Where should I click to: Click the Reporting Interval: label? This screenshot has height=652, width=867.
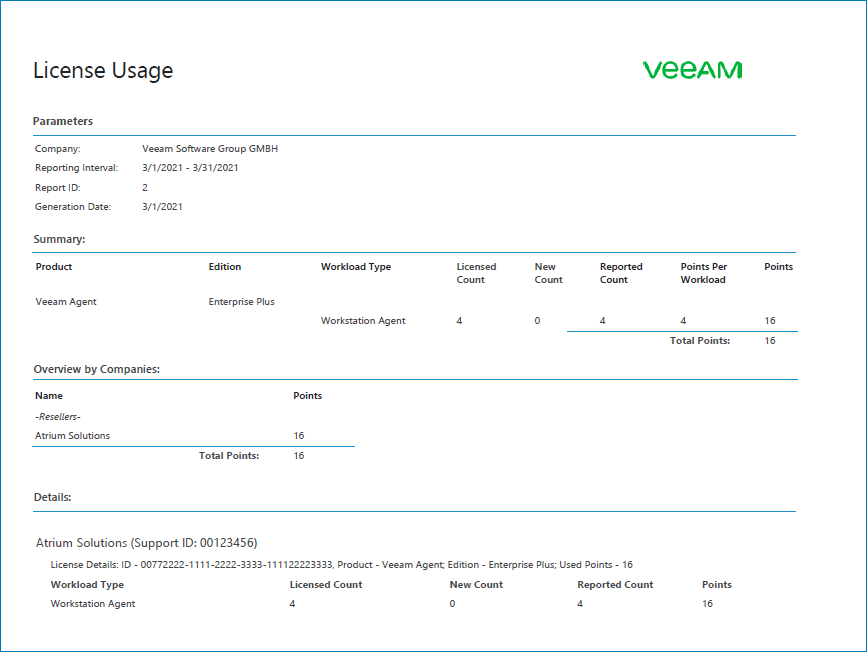click(76, 168)
